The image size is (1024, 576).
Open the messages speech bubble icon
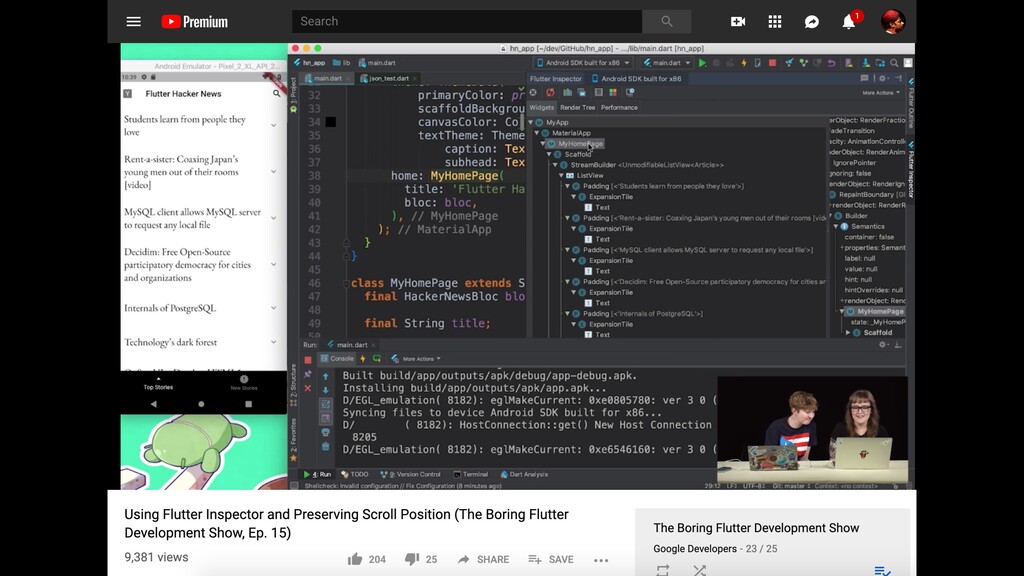pos(812,22)
